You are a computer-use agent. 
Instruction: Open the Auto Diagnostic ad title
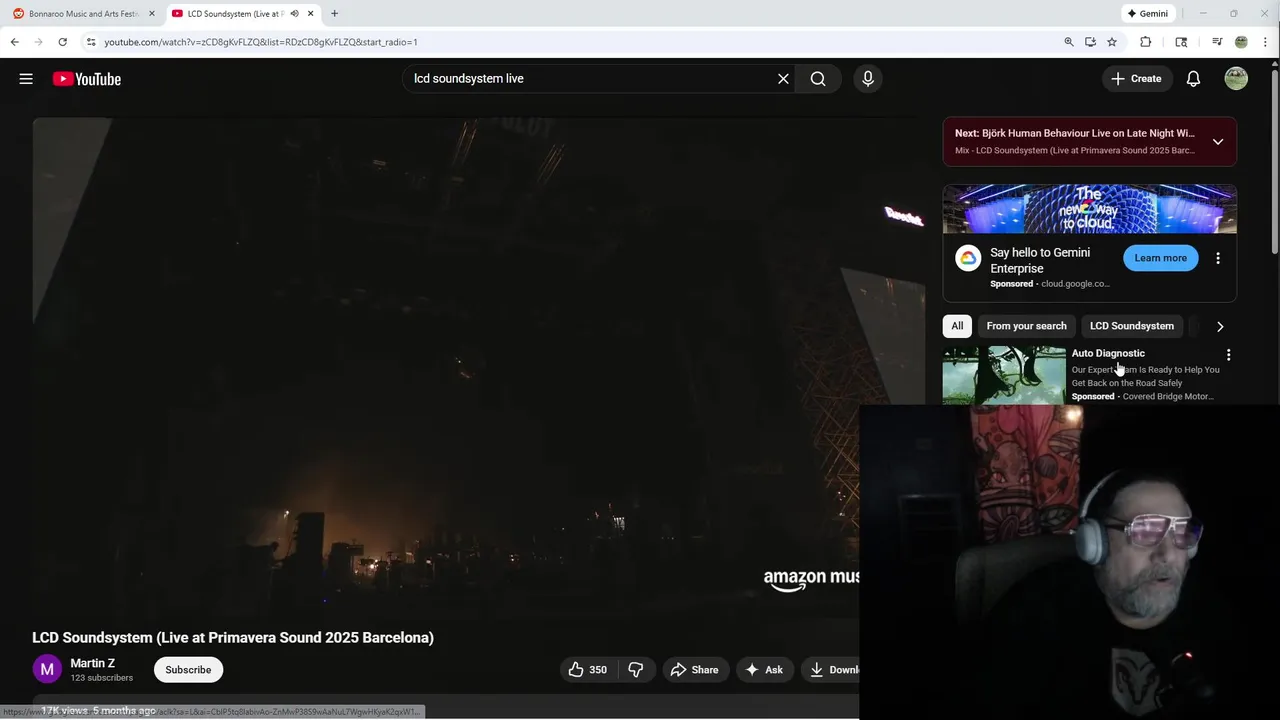(1108, 353)
